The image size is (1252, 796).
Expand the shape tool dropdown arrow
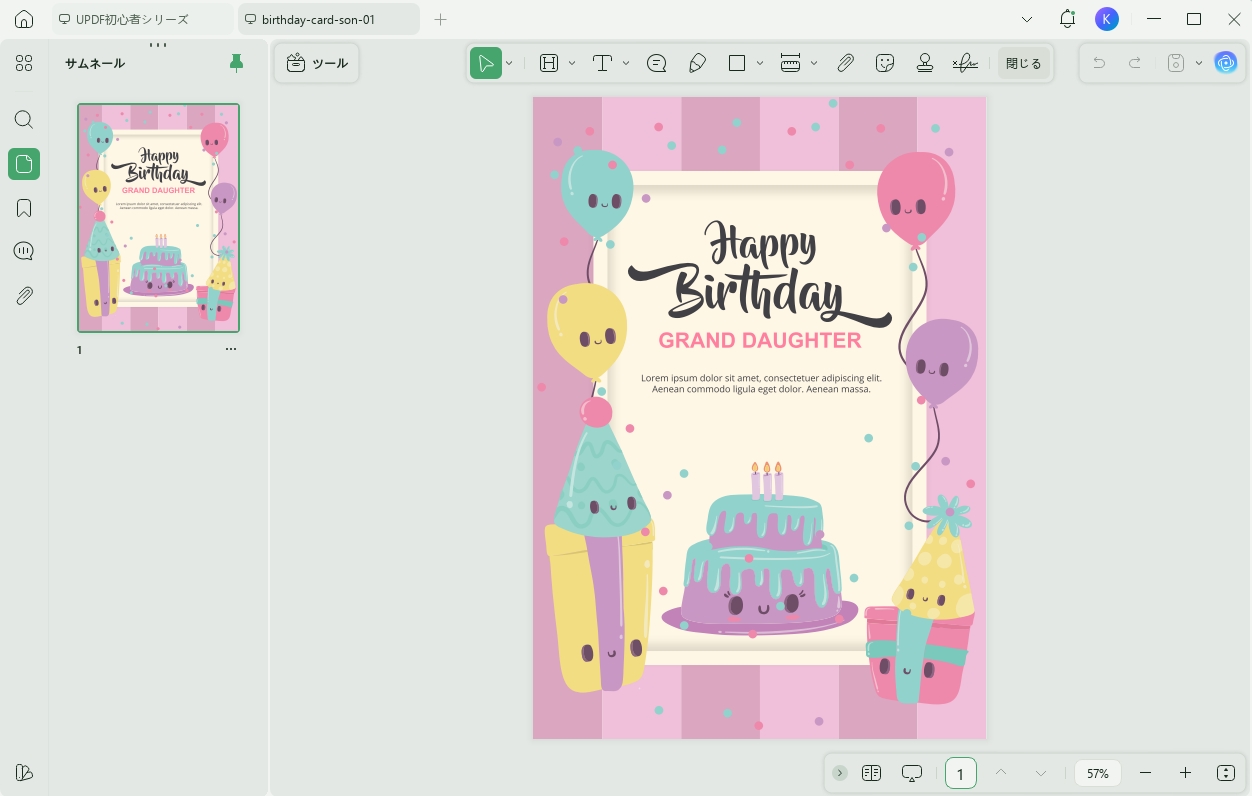[x=760, y=63]
